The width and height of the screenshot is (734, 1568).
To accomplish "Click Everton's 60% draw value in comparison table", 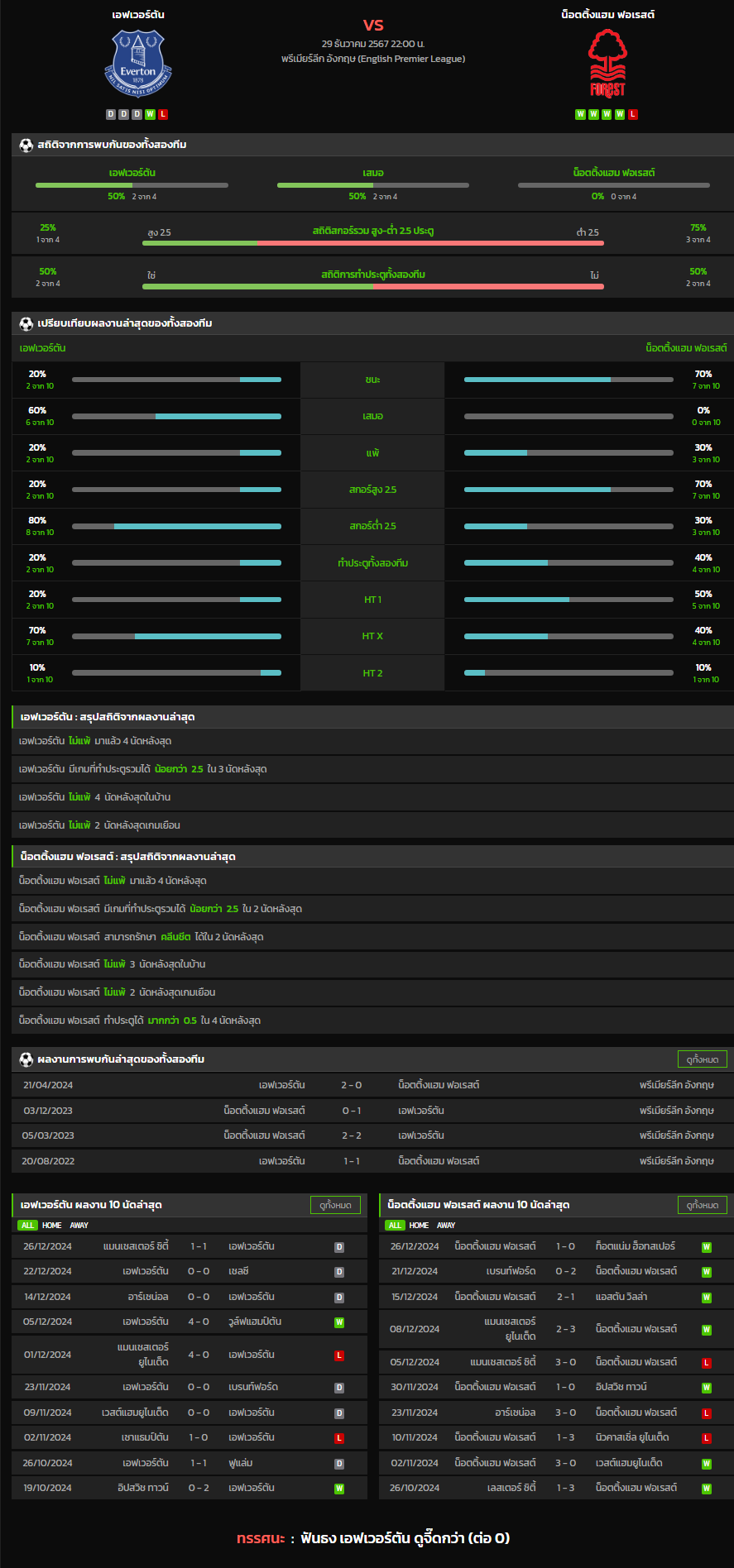I will [37, 410].
